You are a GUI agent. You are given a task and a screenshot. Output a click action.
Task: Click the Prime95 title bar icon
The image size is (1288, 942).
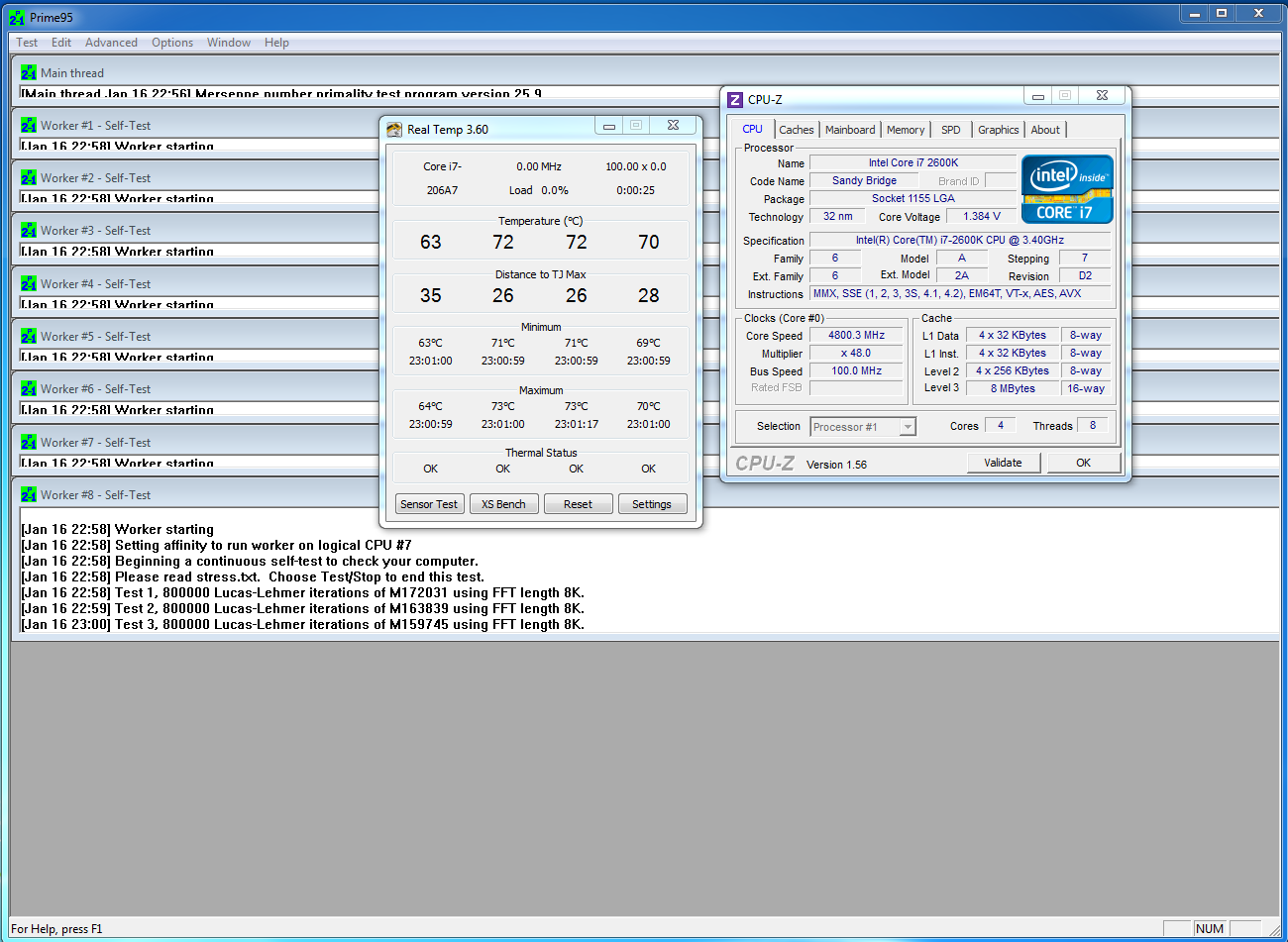coord(17,17)
